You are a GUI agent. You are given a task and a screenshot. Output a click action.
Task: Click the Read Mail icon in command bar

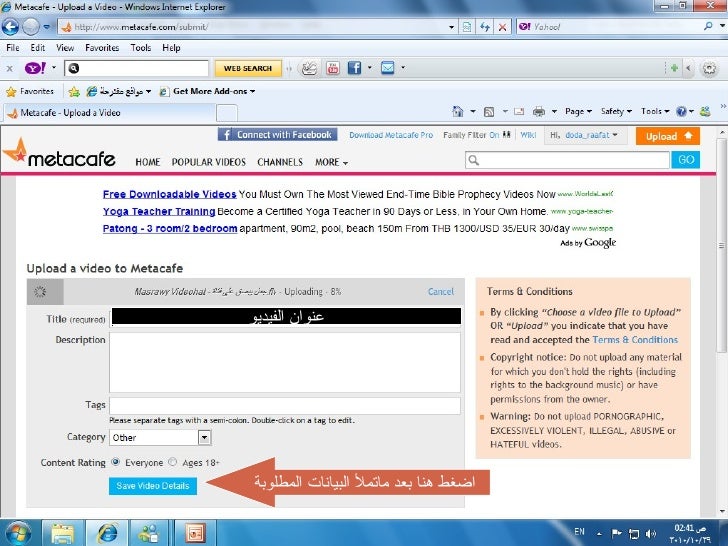(x=519, y=111)
